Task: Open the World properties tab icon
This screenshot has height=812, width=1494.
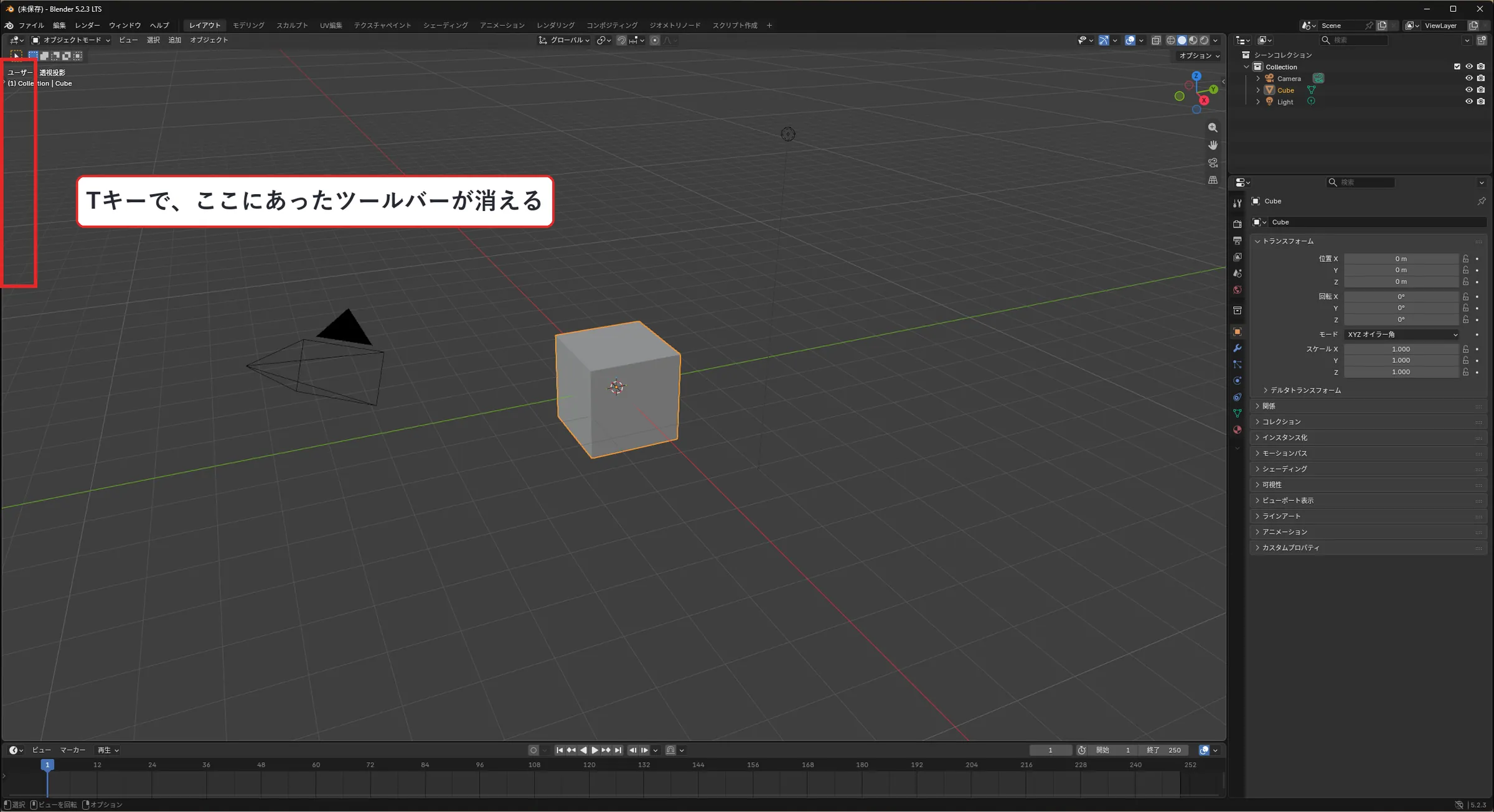Action: (x=1238, y=290)
